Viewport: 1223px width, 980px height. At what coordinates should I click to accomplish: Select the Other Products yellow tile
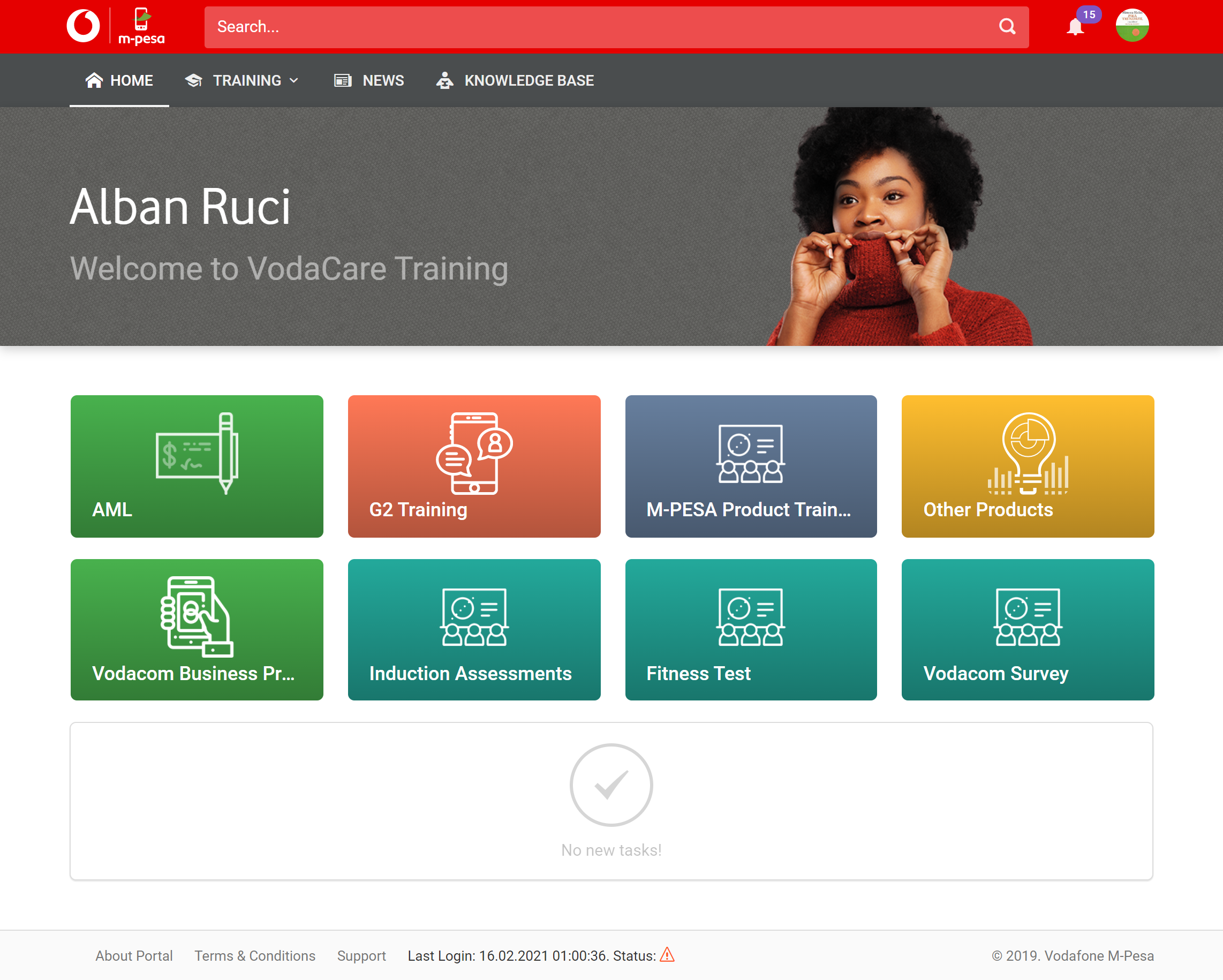[1028, 466]
